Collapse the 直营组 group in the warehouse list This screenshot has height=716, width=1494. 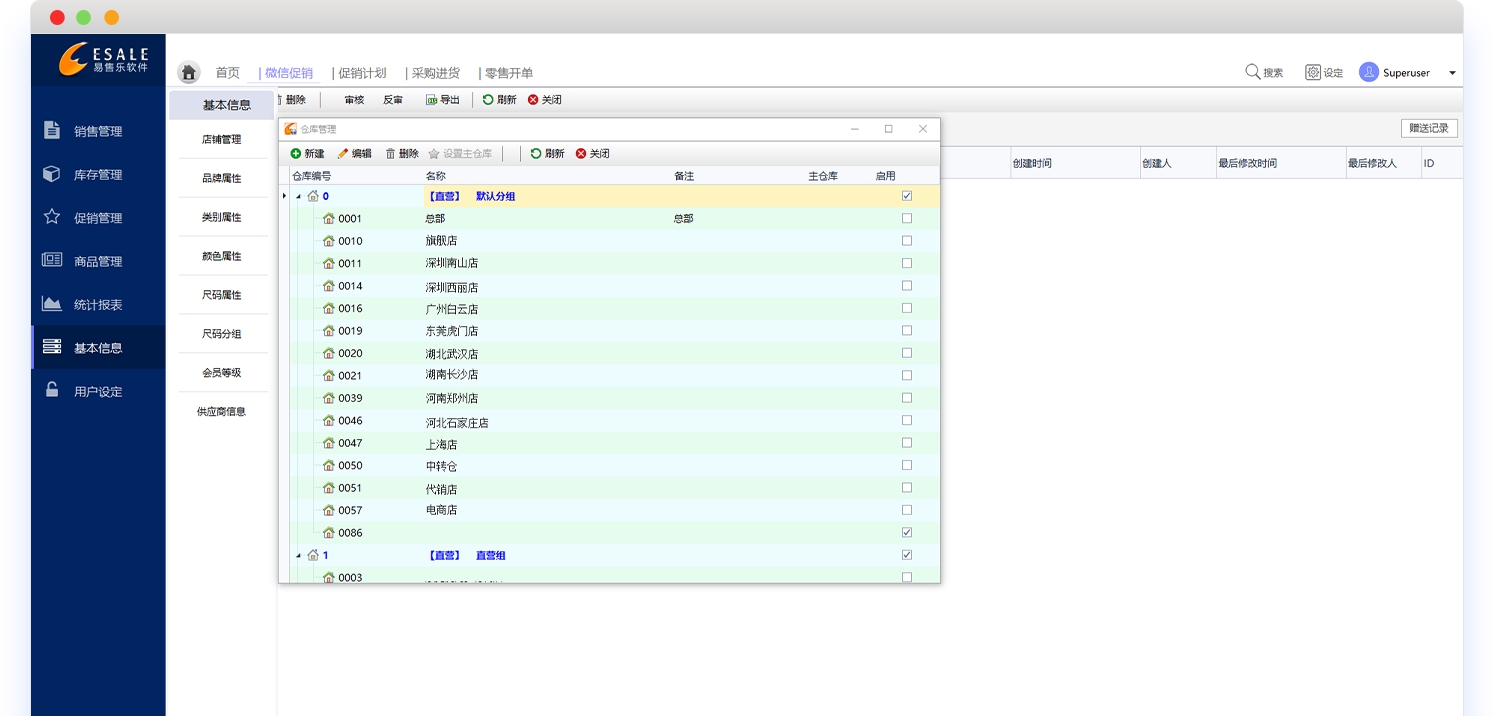(x=297, y=555)
